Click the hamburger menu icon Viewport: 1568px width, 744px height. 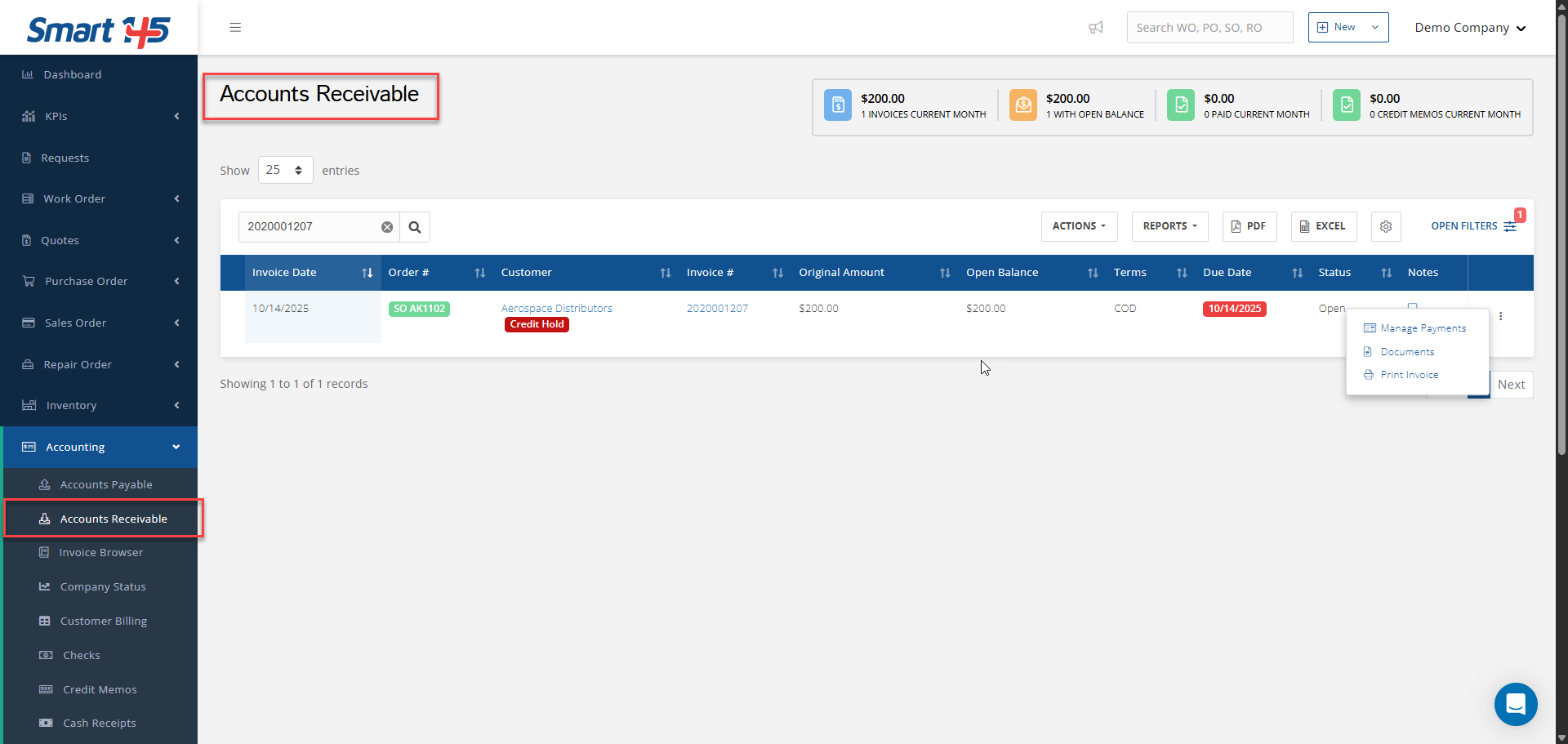(235, 28)
